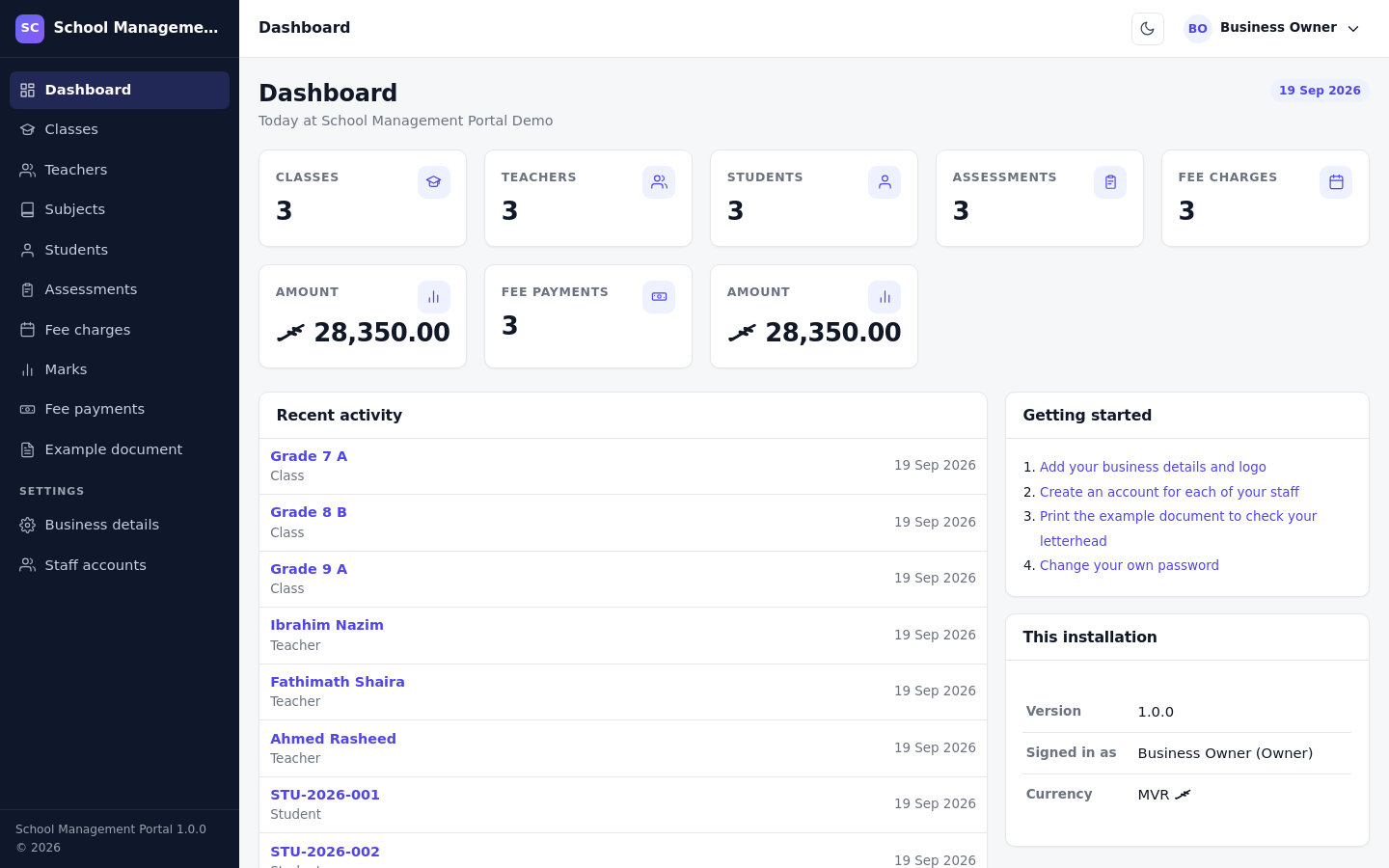The image size is (1389, 868).
Task: Click the people icon on Teachers card
Action: [659, 182]
